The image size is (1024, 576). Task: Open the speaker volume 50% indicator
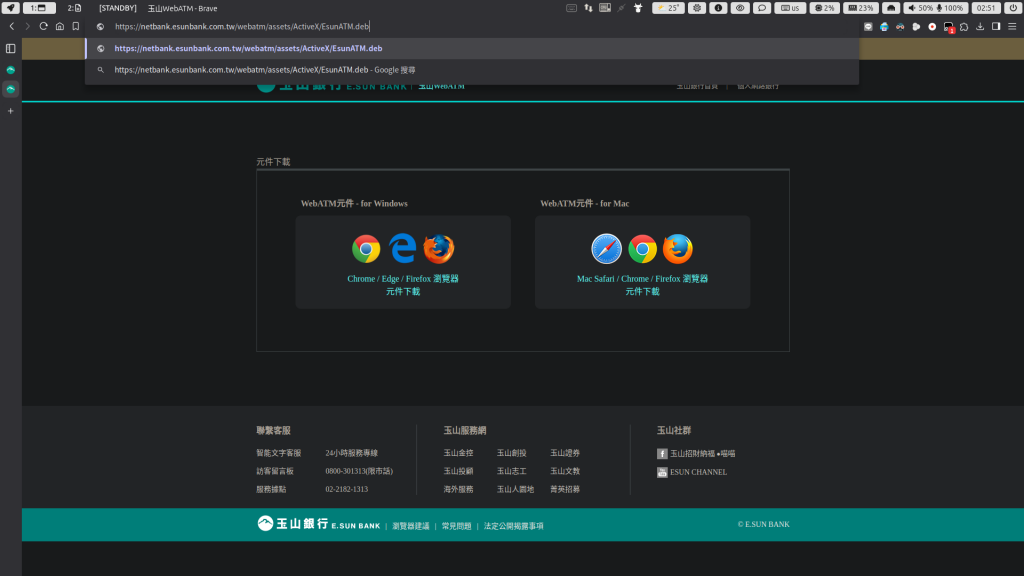click(919, 8)
